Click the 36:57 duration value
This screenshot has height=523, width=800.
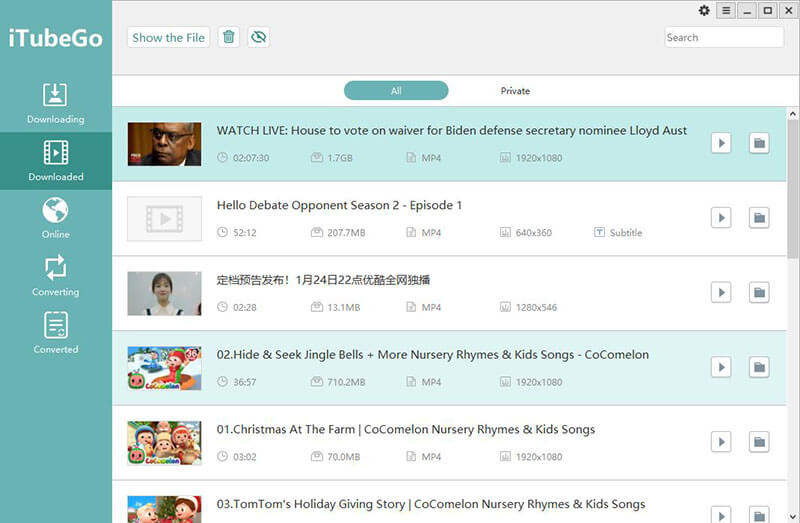click(x=245, y=382)
